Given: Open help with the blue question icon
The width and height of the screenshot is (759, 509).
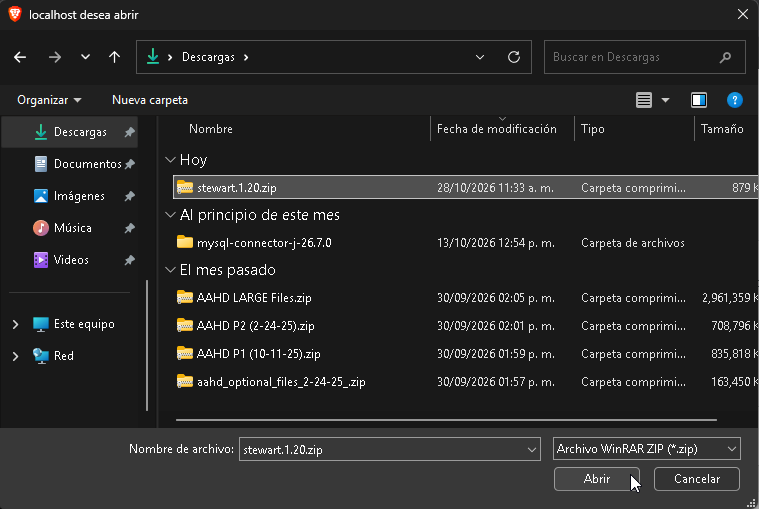Looking at the screenshot, I should point(734,100).
